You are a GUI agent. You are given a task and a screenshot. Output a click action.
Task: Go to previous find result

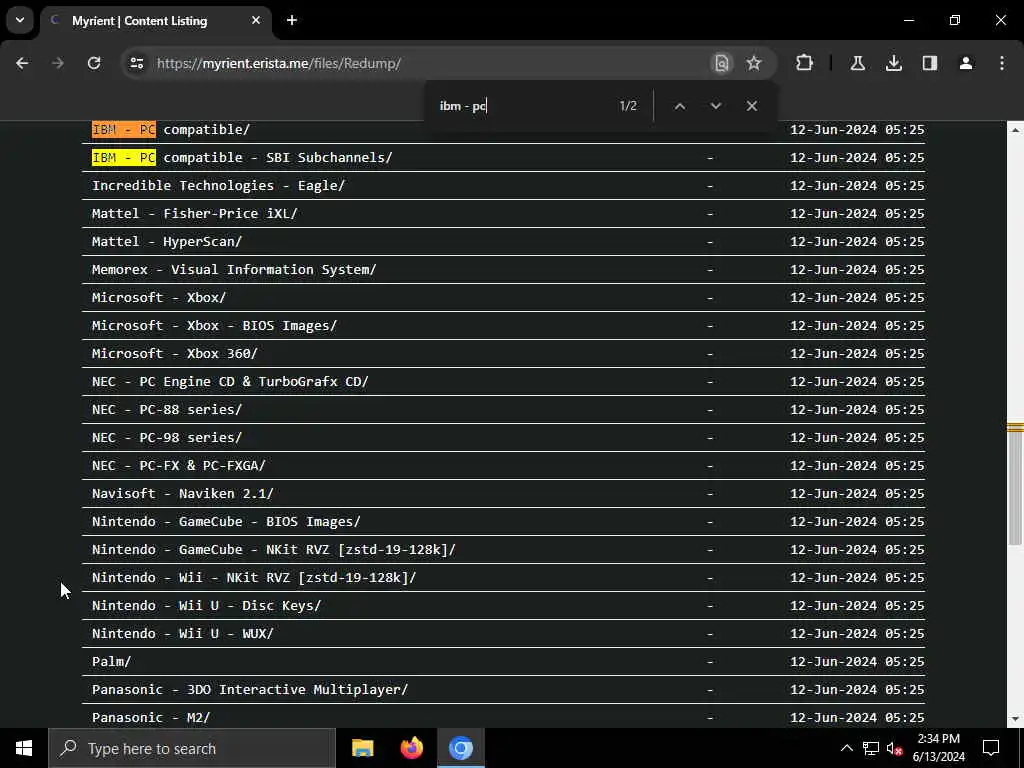[680, 106]
